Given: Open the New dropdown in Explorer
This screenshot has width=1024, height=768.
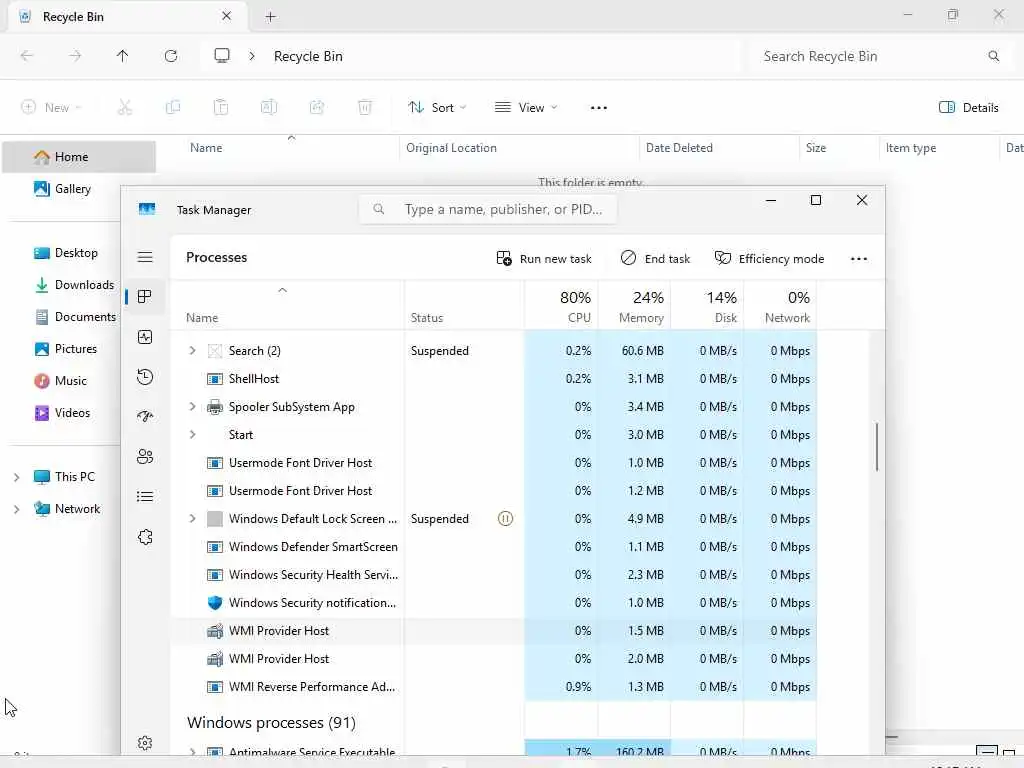Looking at the screenshot, I should pos(51,108).
